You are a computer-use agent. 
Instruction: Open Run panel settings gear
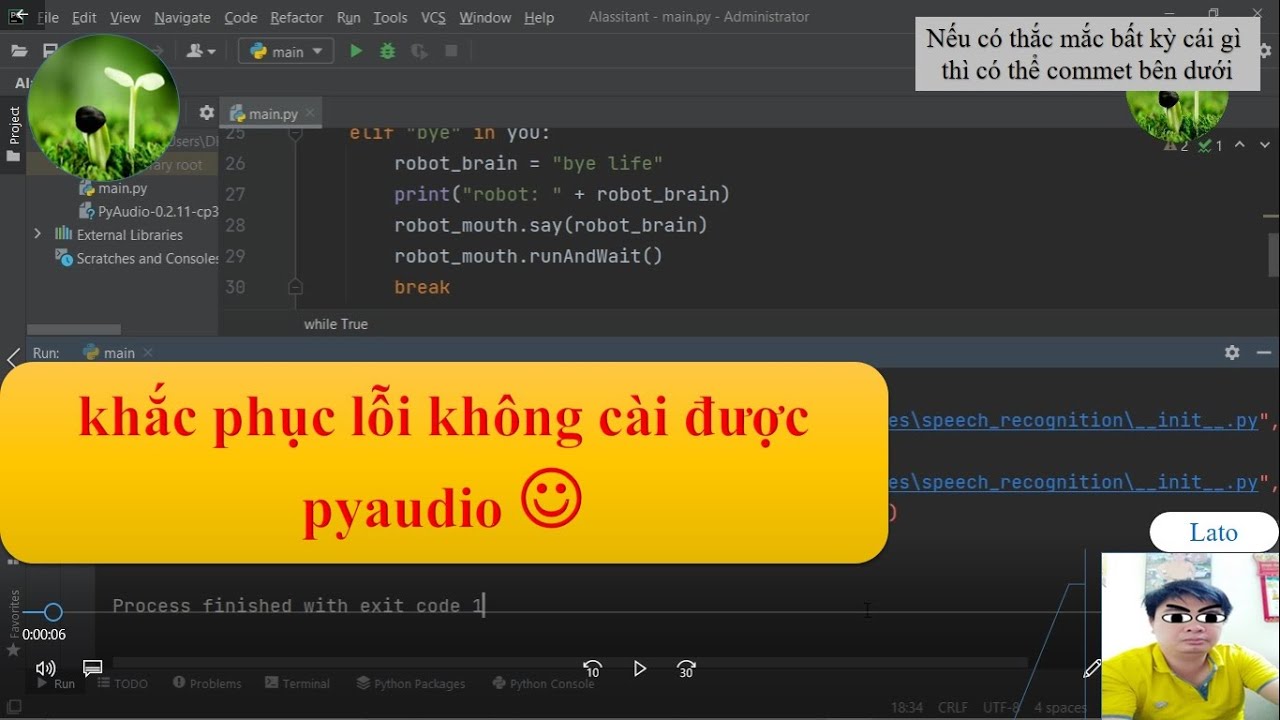click(x=1232, y=352)
